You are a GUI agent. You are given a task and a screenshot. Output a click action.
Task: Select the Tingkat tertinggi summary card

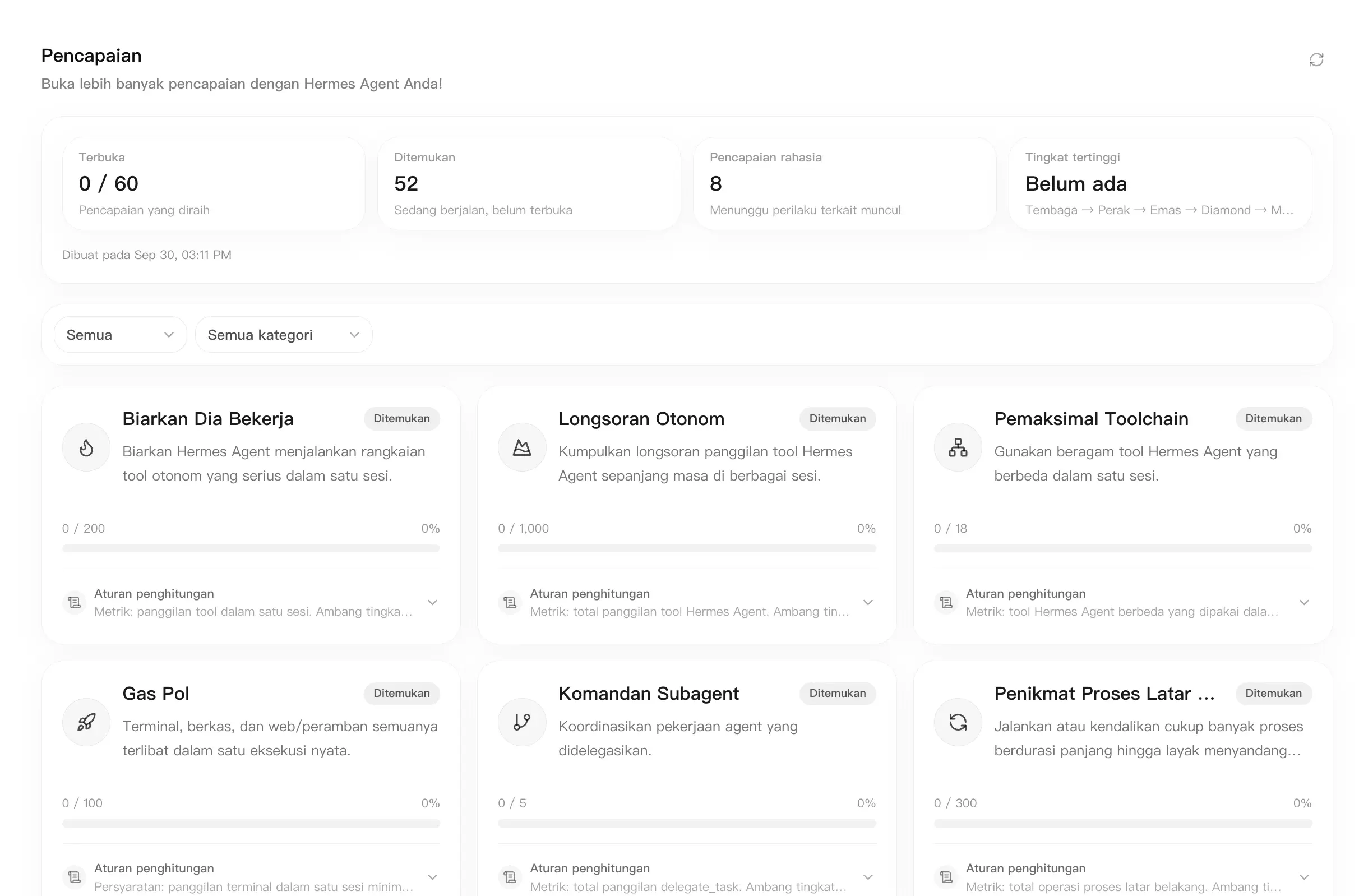pyautogui.click(x=1160, y=183)
